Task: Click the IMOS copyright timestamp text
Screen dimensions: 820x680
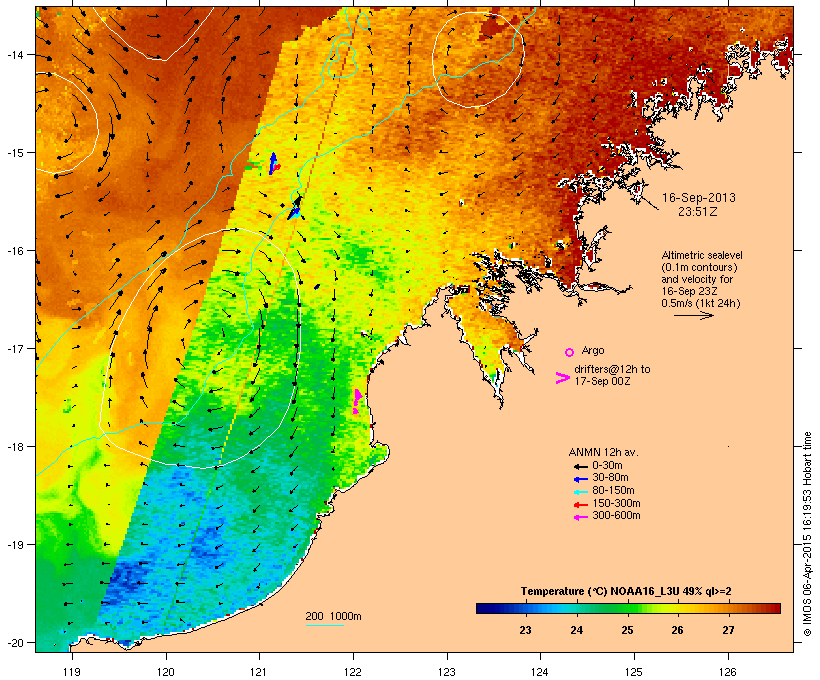Action: (x=807, y=535)
